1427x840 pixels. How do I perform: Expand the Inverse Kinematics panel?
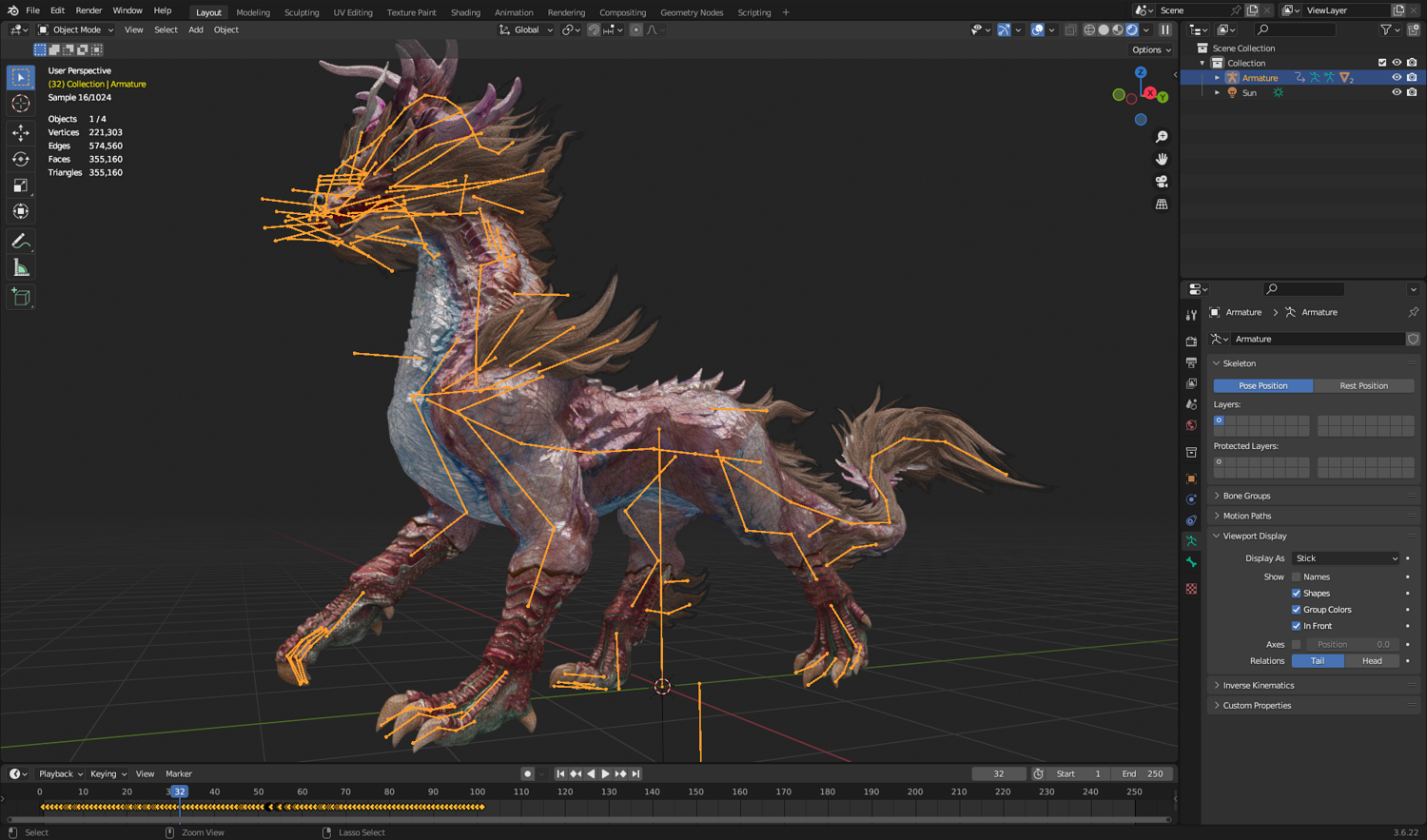point(1258,685)
